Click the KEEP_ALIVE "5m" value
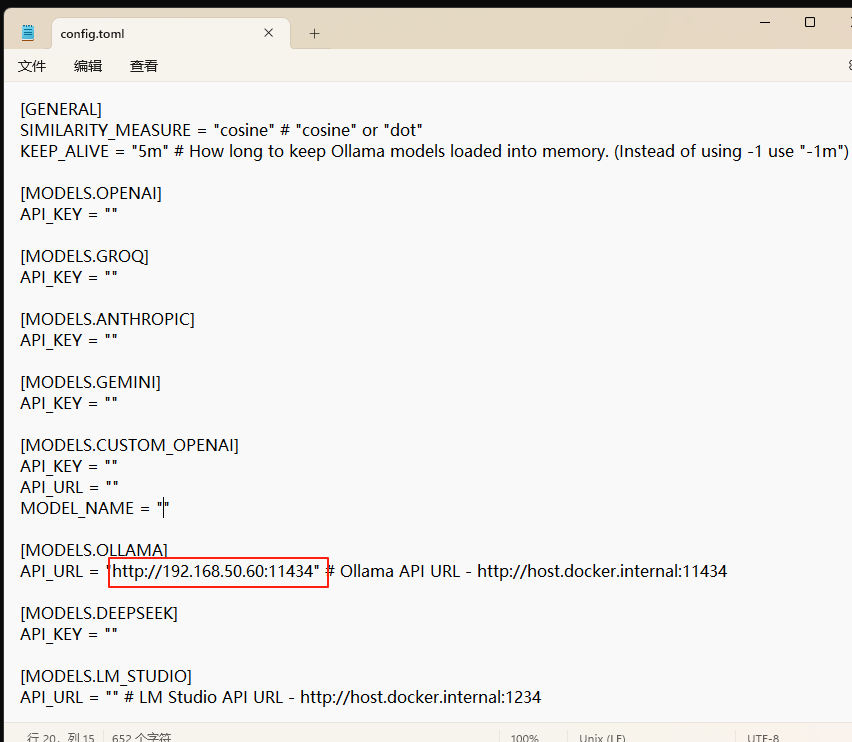 click(x=148, y=151)
